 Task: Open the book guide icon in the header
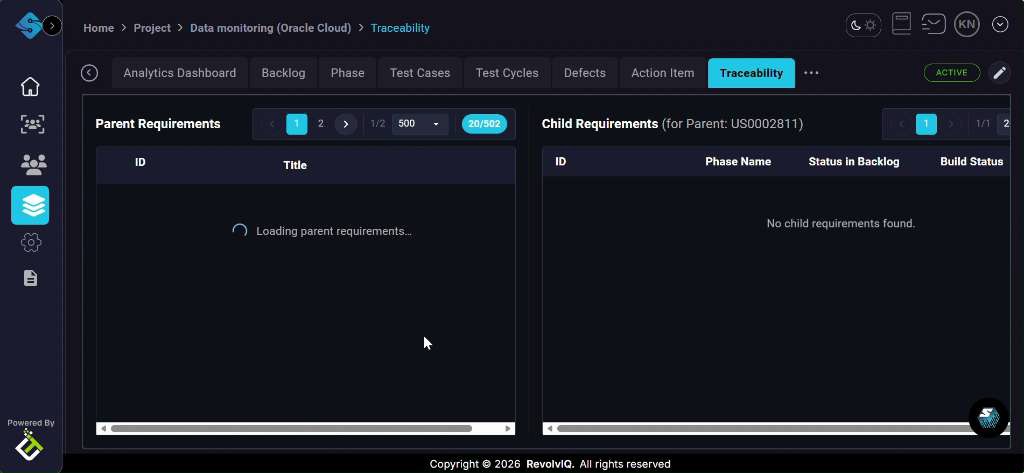[x=901, y=25]
